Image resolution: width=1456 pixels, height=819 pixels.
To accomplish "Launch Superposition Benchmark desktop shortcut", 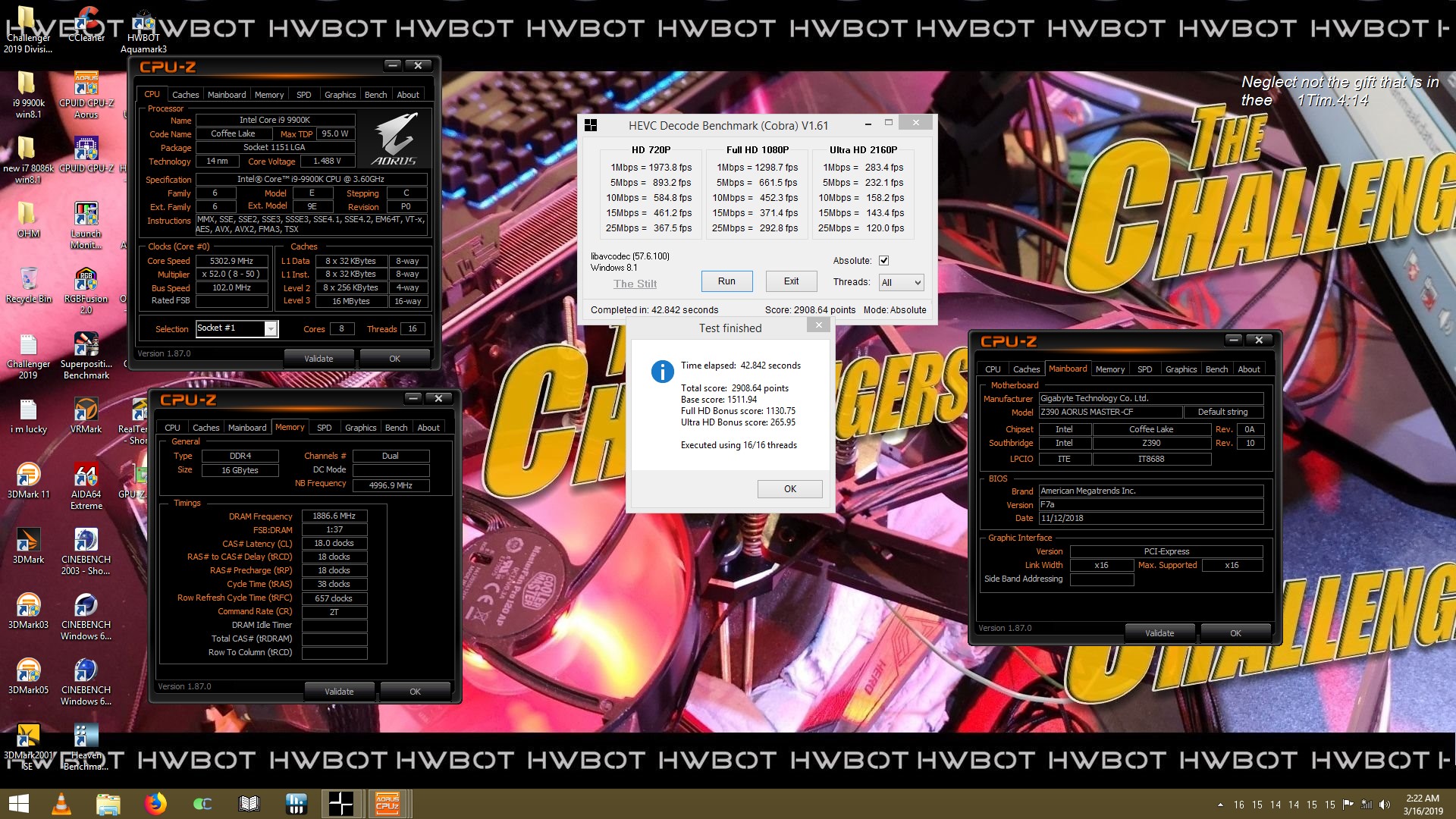I will (x=86, y=356).
